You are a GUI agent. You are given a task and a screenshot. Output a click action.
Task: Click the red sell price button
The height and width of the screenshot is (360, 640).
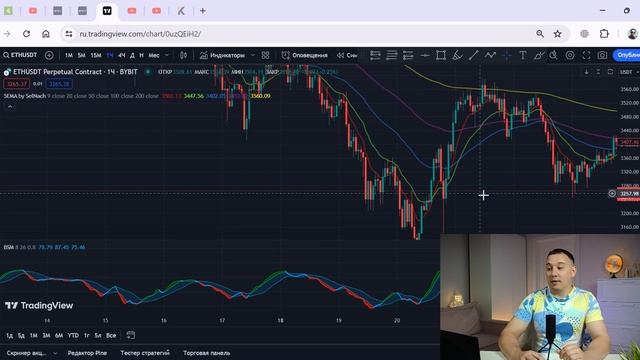[16, 84]
